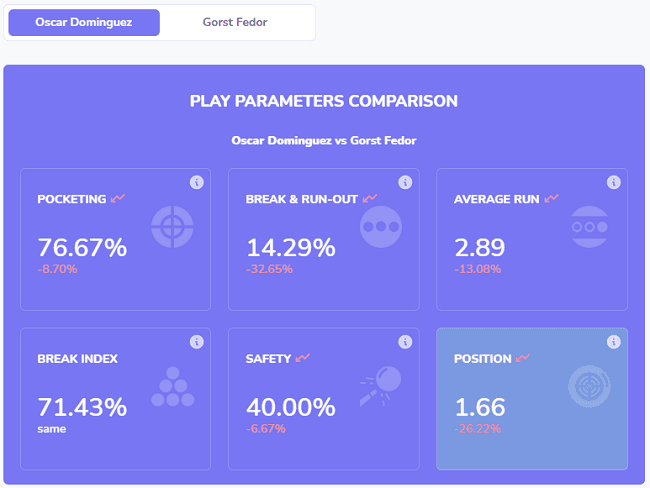Click the Safety cue ball icon
Image resolution: width=650 pixels, height=488 pixels.
click(x=381, y=387)
